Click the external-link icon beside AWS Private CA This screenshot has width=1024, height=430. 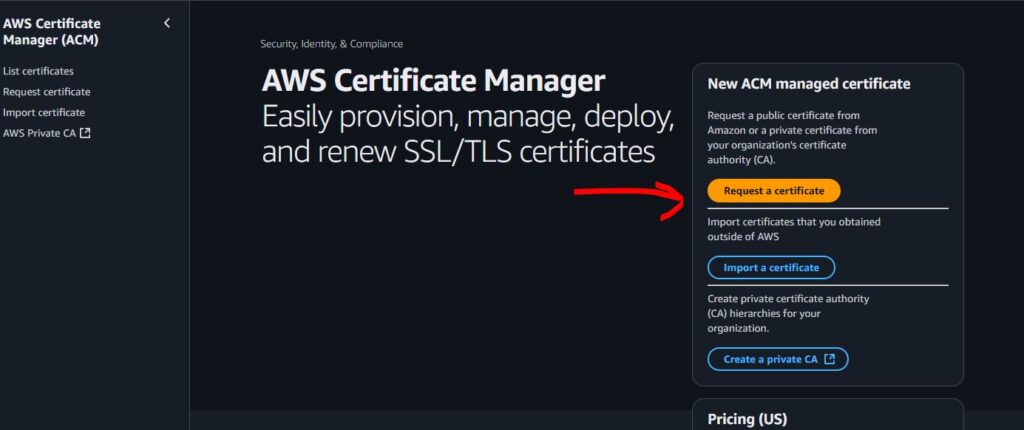(85, 133)
